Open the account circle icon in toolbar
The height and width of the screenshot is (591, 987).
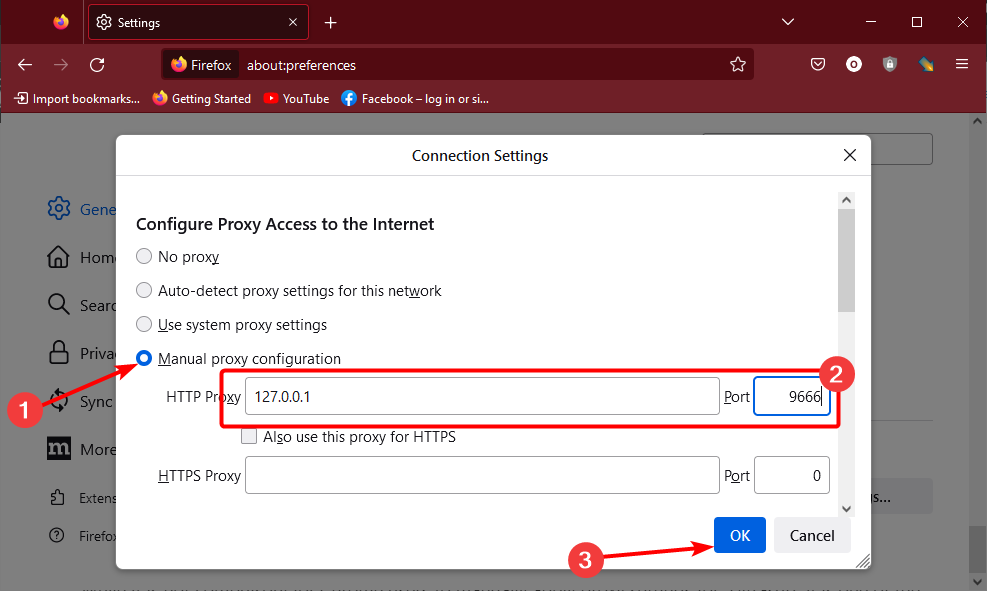(x=854, y=64)
